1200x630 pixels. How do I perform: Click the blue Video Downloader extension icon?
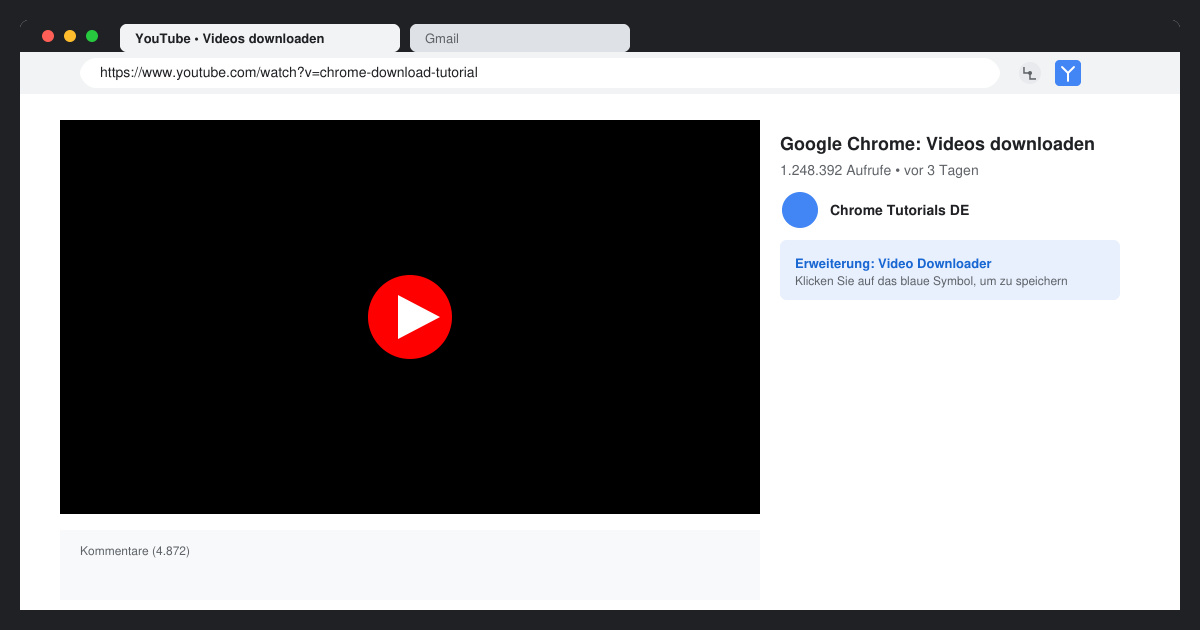point(1068,73)
